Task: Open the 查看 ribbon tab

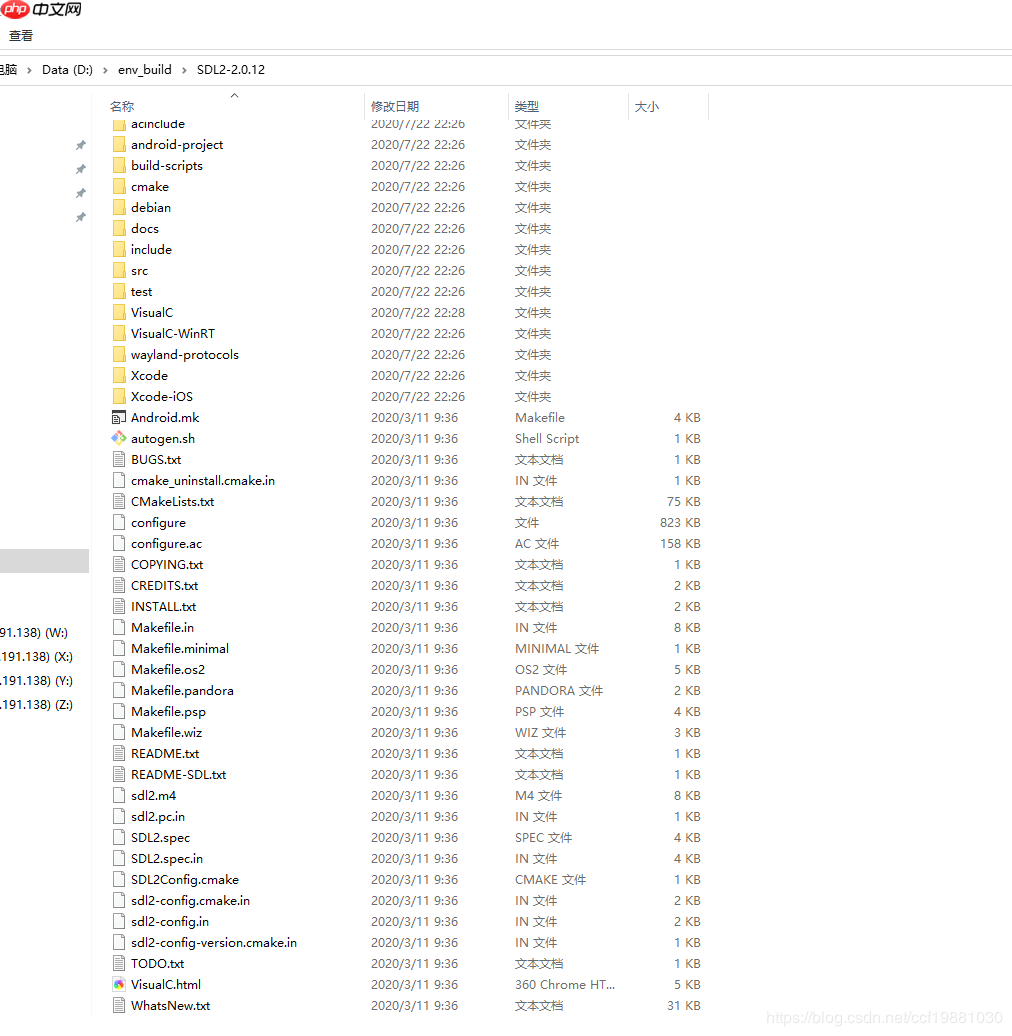Action: point(21,36)
